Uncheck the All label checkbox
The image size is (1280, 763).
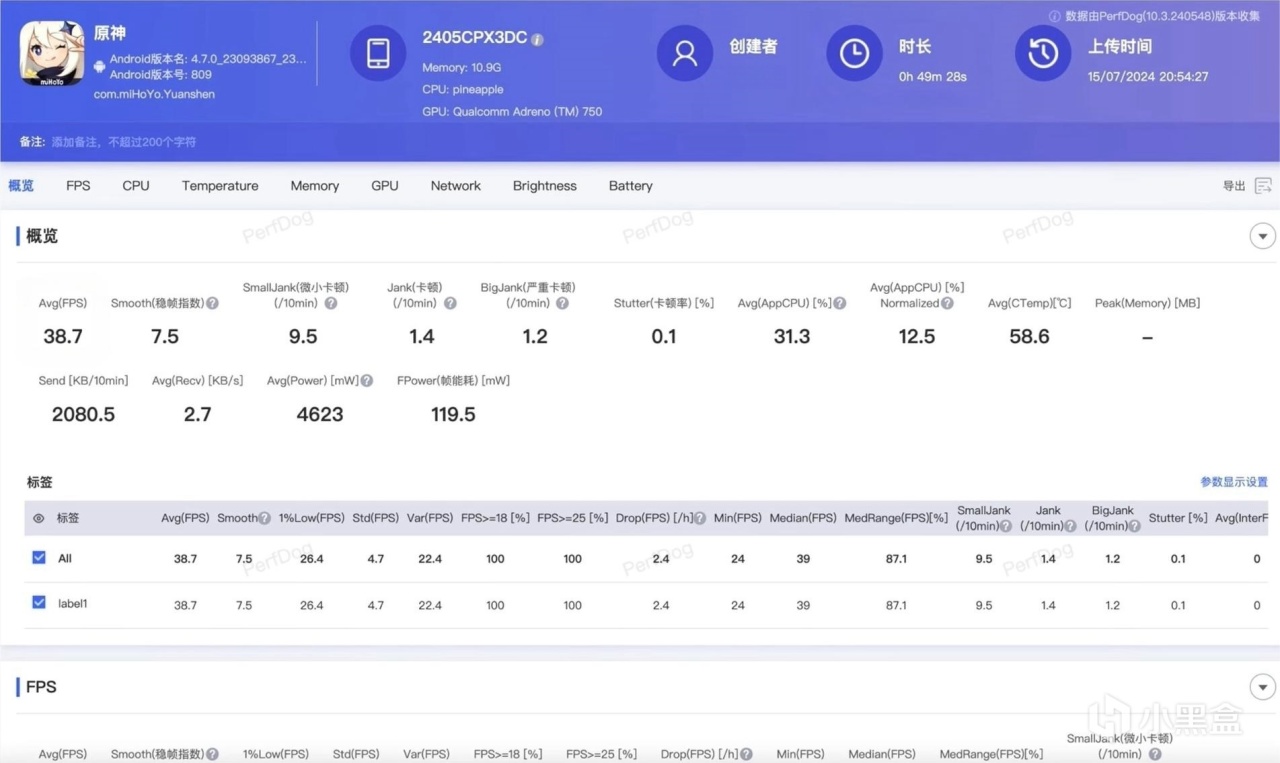point(39,557)
